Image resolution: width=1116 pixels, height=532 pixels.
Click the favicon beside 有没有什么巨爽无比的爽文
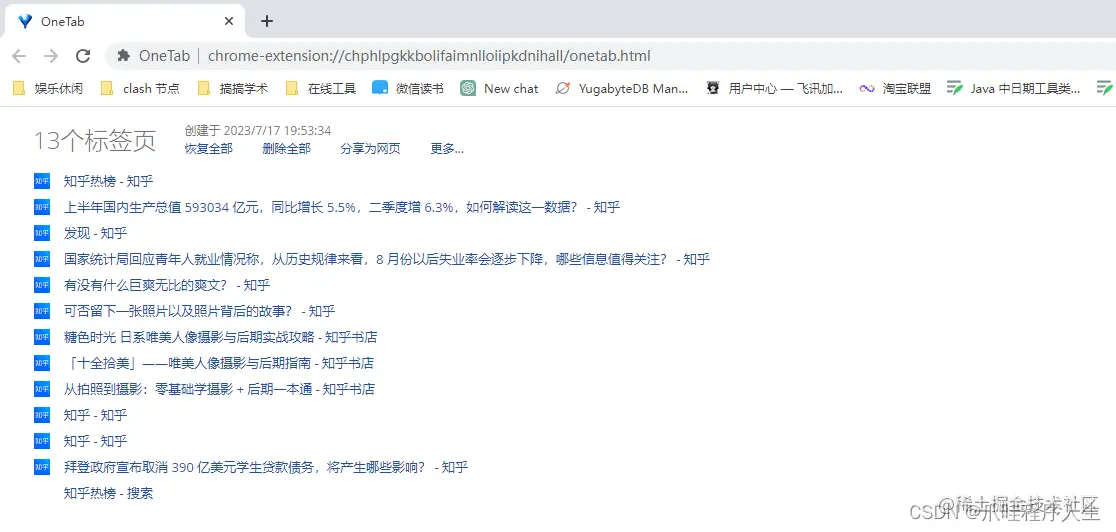tap(42, 286)
